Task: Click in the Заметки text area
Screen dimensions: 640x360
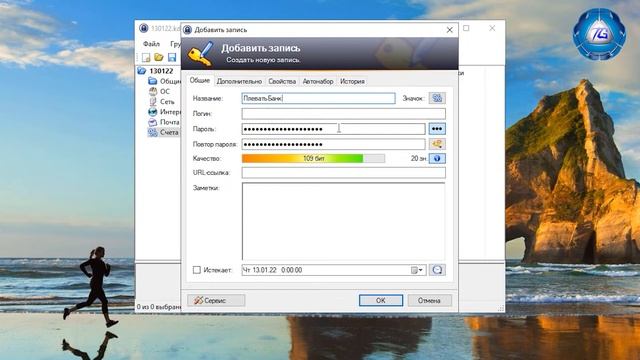Action: coord(343,221)
